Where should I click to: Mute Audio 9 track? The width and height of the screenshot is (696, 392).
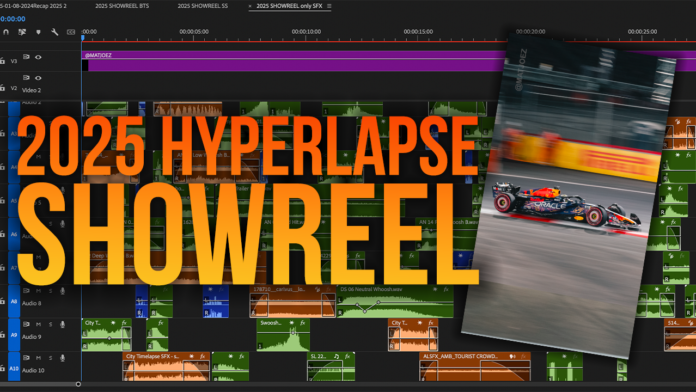pyautogui.click(x=39, y=325)
